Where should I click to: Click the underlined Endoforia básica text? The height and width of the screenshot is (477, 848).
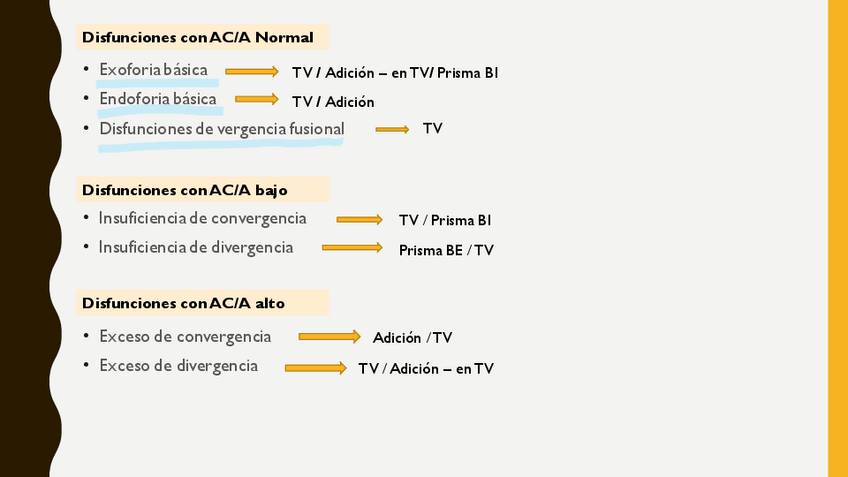pyautogui.click(x=157, y=99)
